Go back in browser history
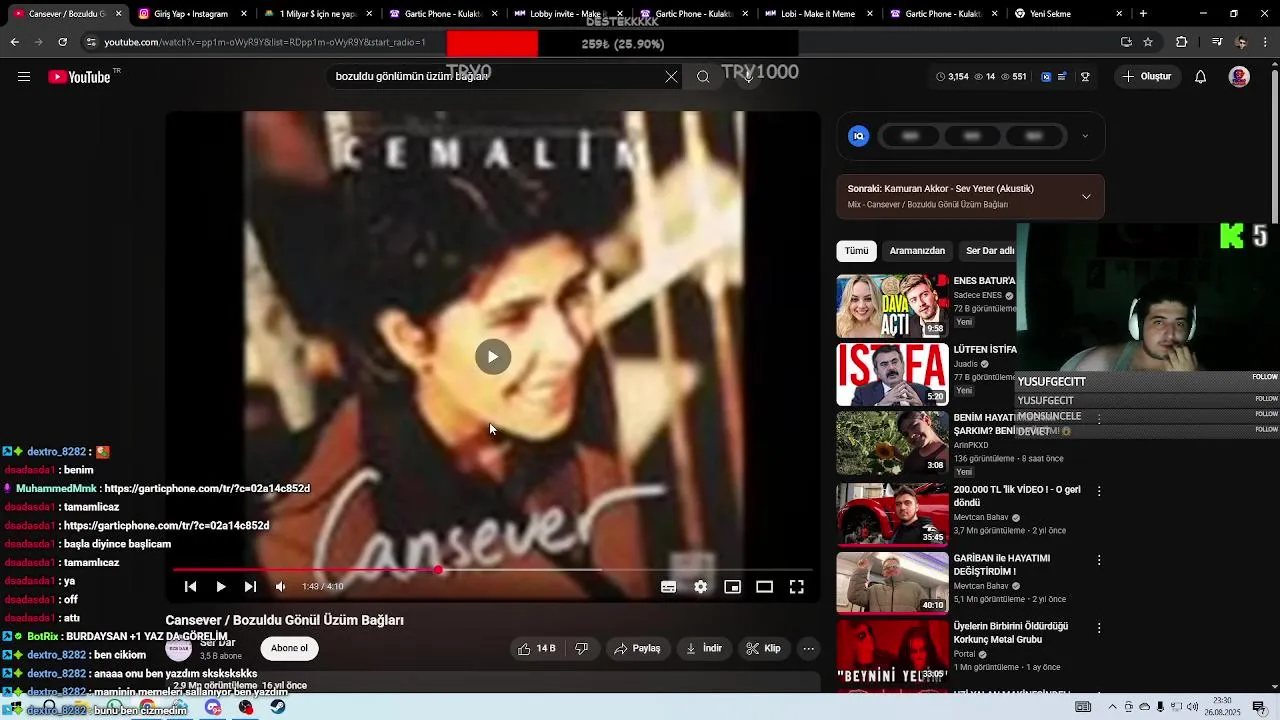The image size is (1280, 720). (x=14, y=42)
